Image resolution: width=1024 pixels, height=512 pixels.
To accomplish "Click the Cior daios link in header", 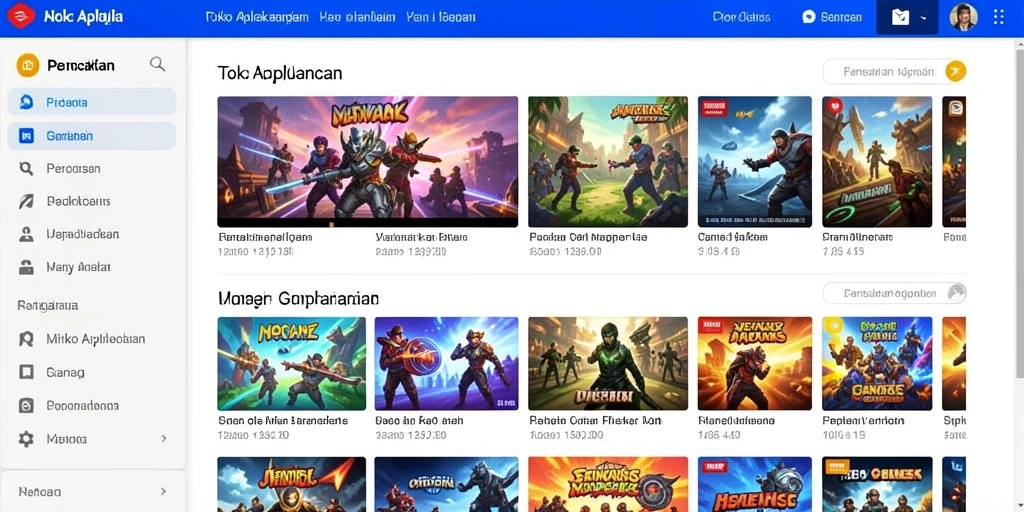I will pos(741,18).
